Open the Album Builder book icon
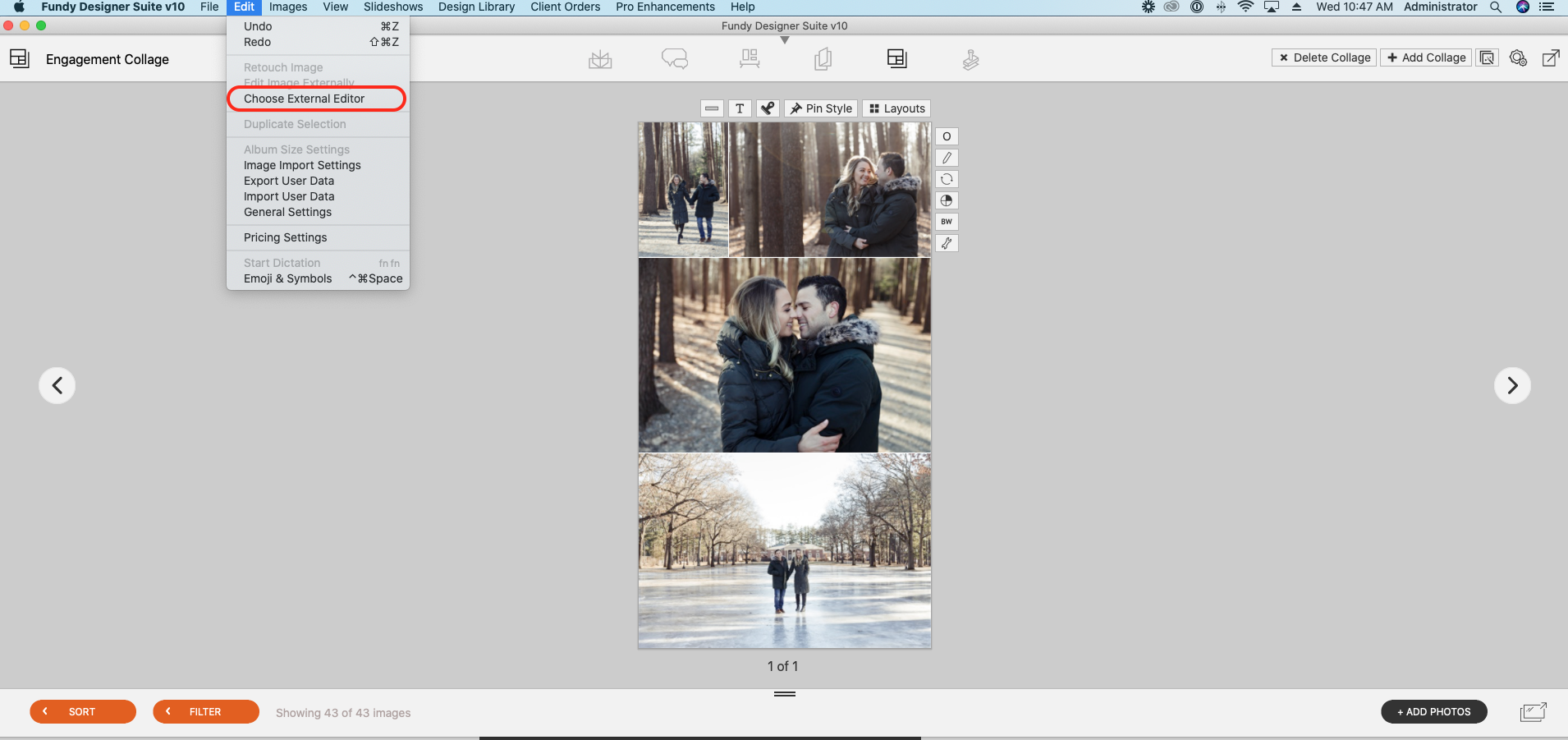1568x740 pixels. pos(600,59)
